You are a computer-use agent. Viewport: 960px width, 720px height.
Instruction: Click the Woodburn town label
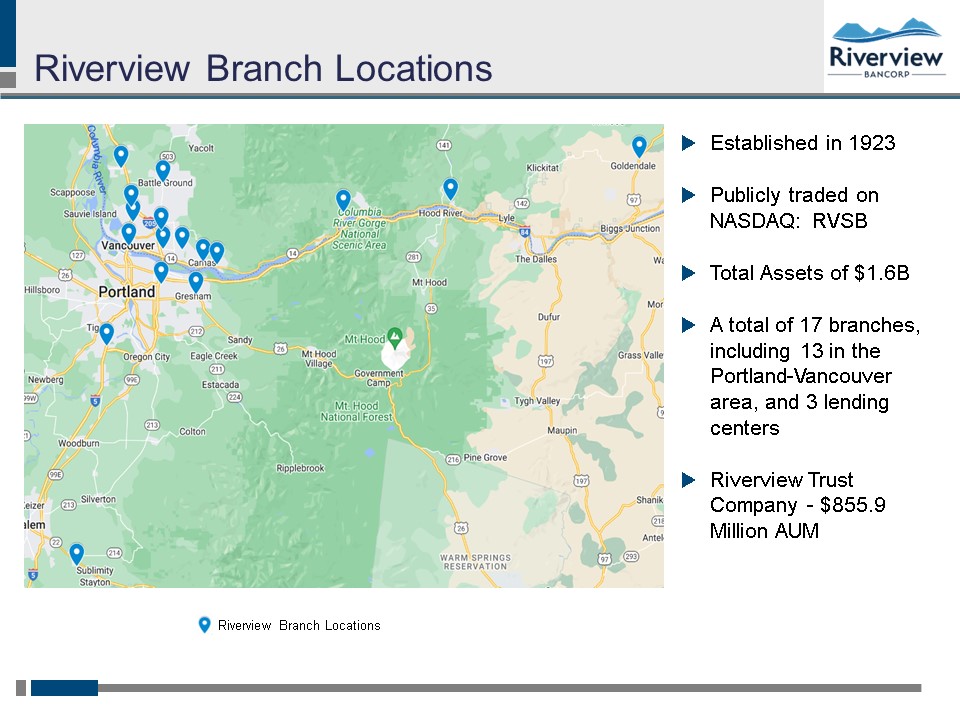[79, 443]
